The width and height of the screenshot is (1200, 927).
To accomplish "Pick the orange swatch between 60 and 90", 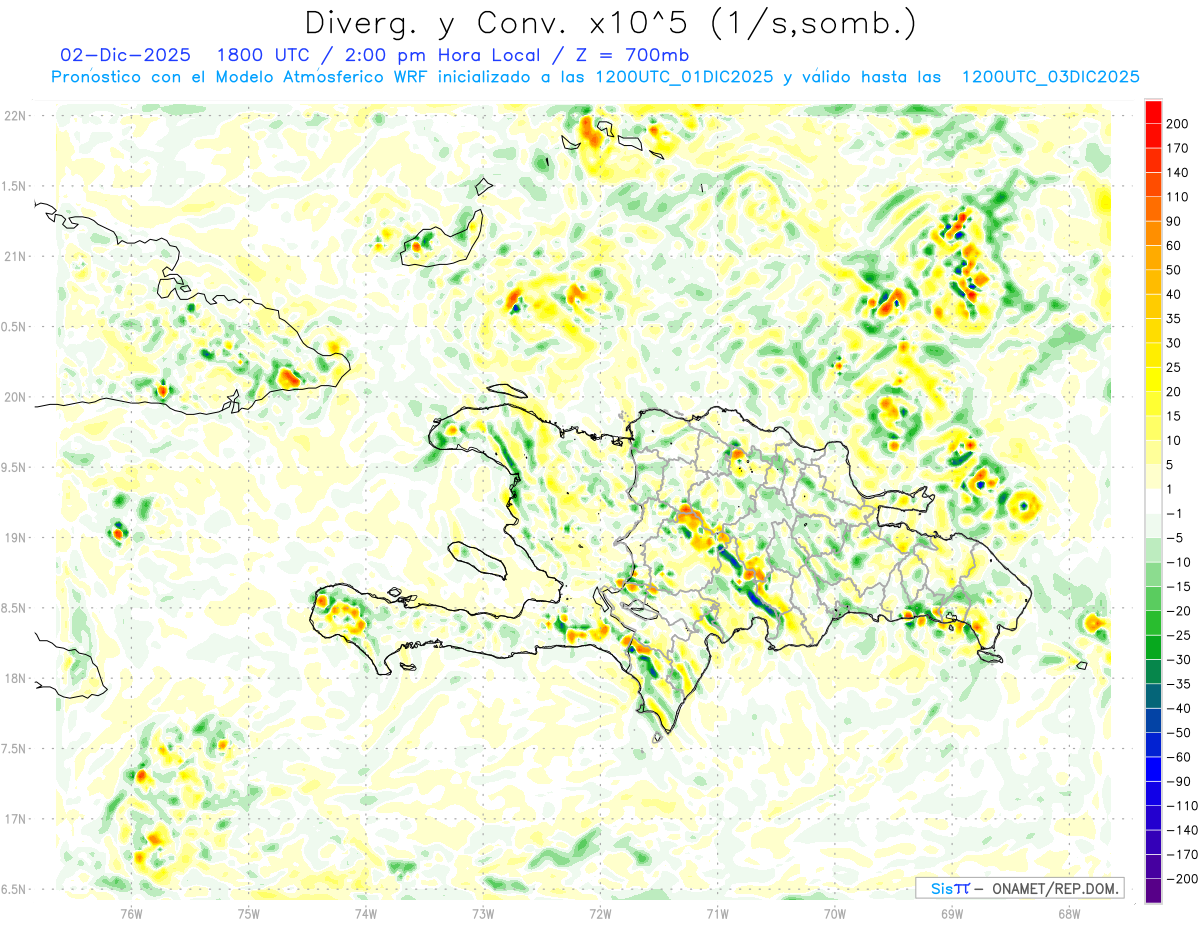I will tap(1153, 233).
